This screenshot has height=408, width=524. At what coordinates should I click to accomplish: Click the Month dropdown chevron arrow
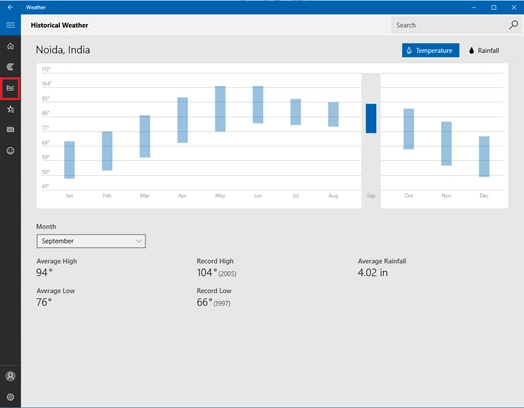[139, 241]
